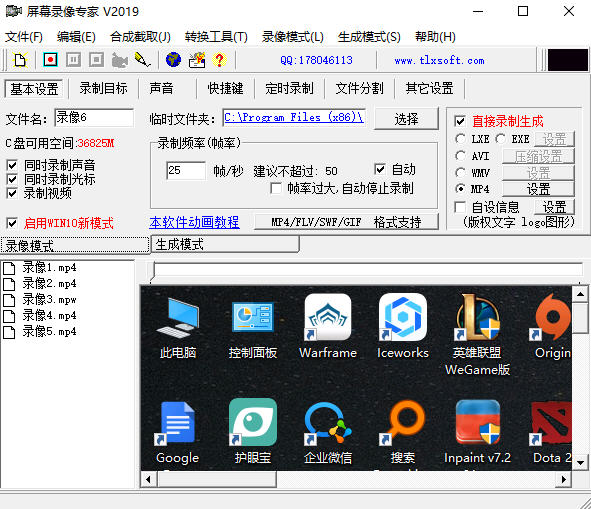The image size is (591, 509).
Task: Toggle the 同时录制声音 checkbox
Action: click(x=12, y=165)
